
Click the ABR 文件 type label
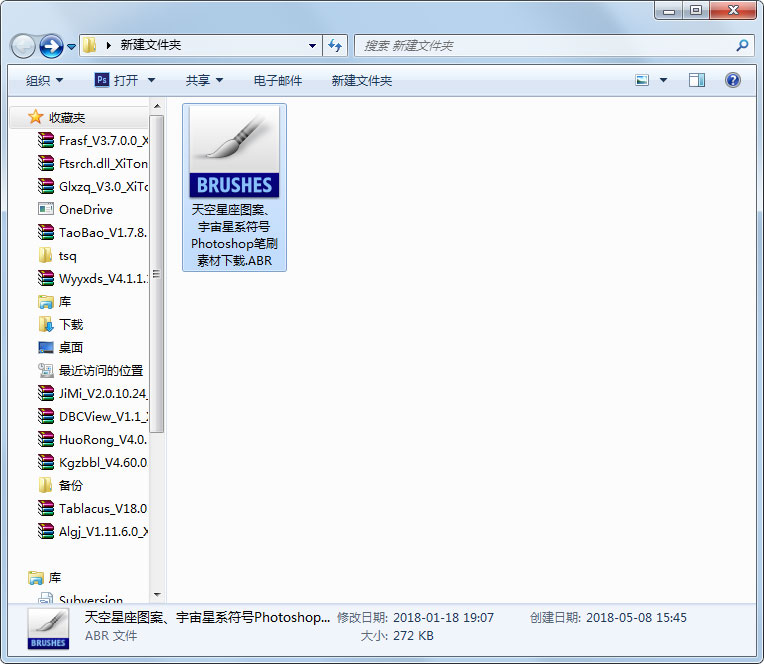tap(111, 636)
